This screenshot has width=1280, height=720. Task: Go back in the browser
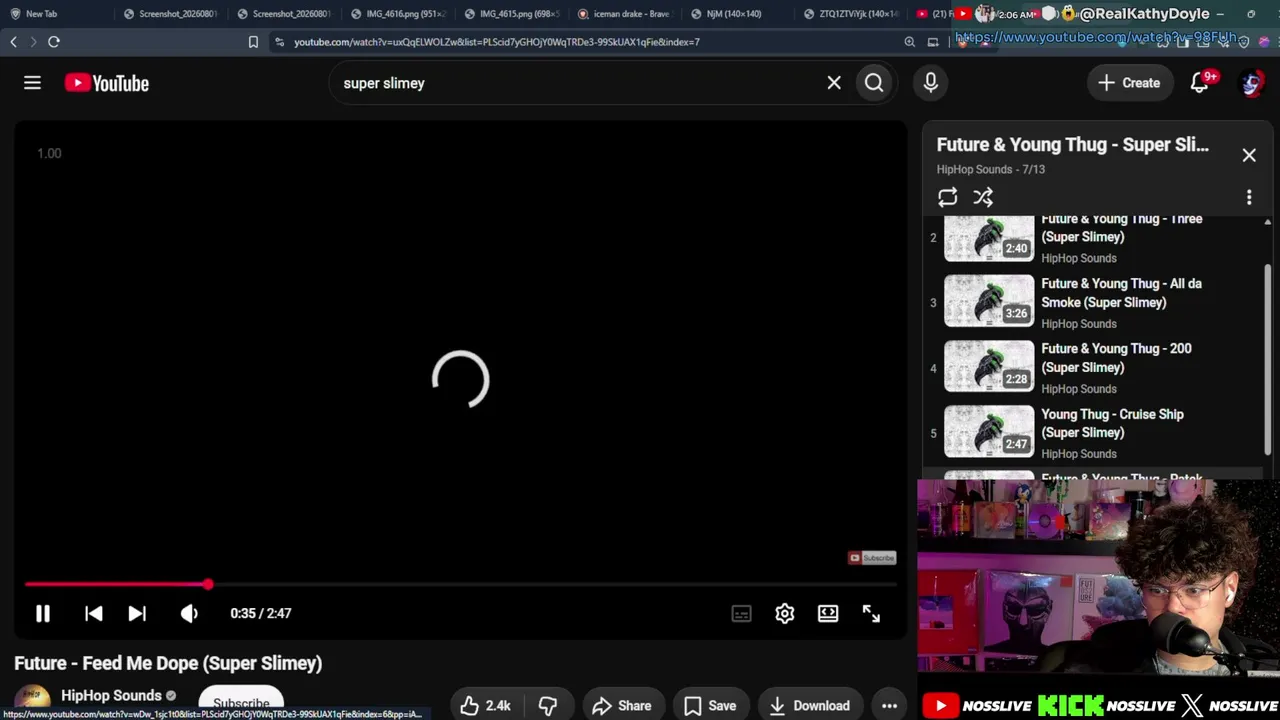coord(13,42)
